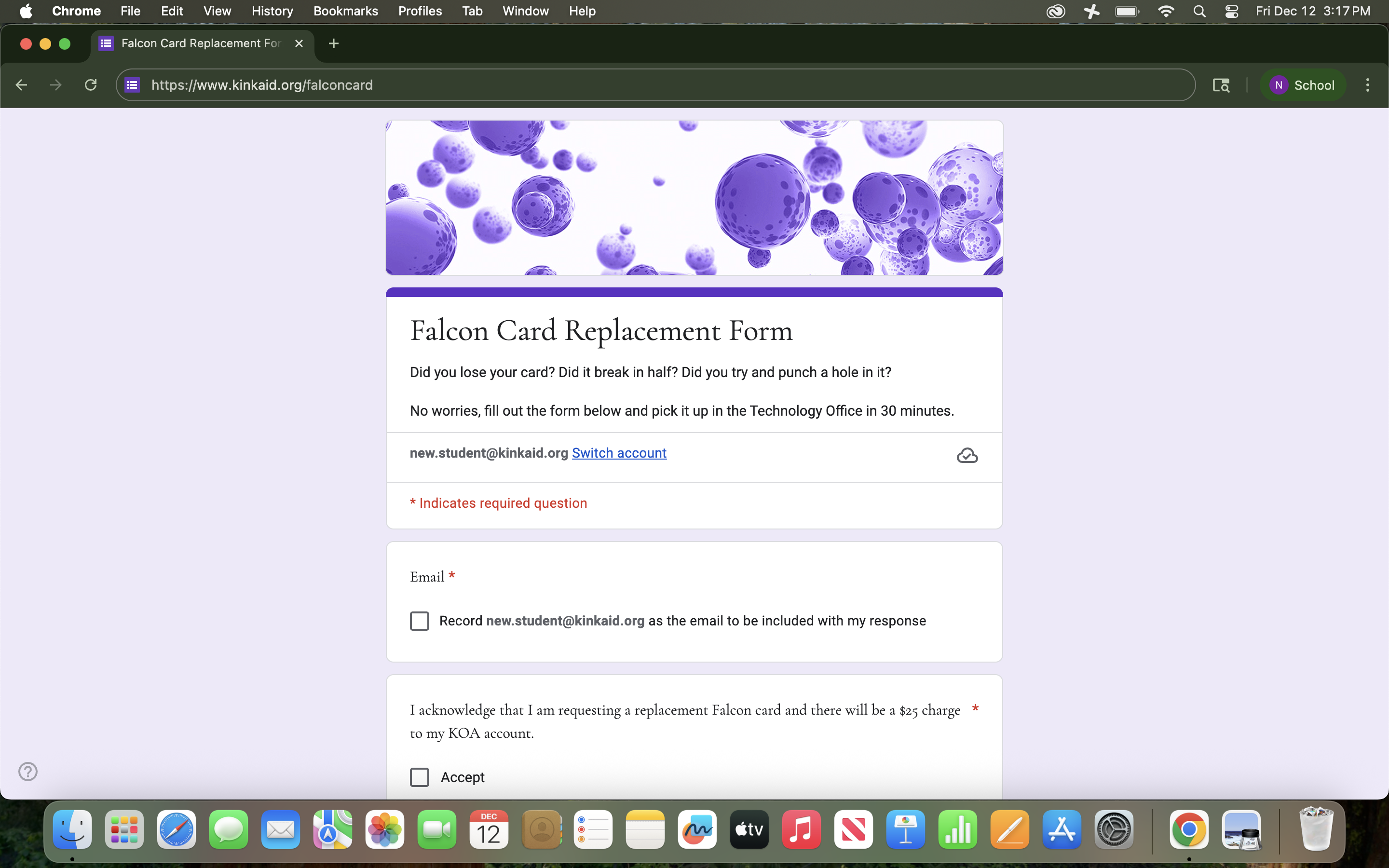The width and height of the screenshot is (1389, 868).
Task: Click the Google Lens search icon
Action: coord(1221,85)
